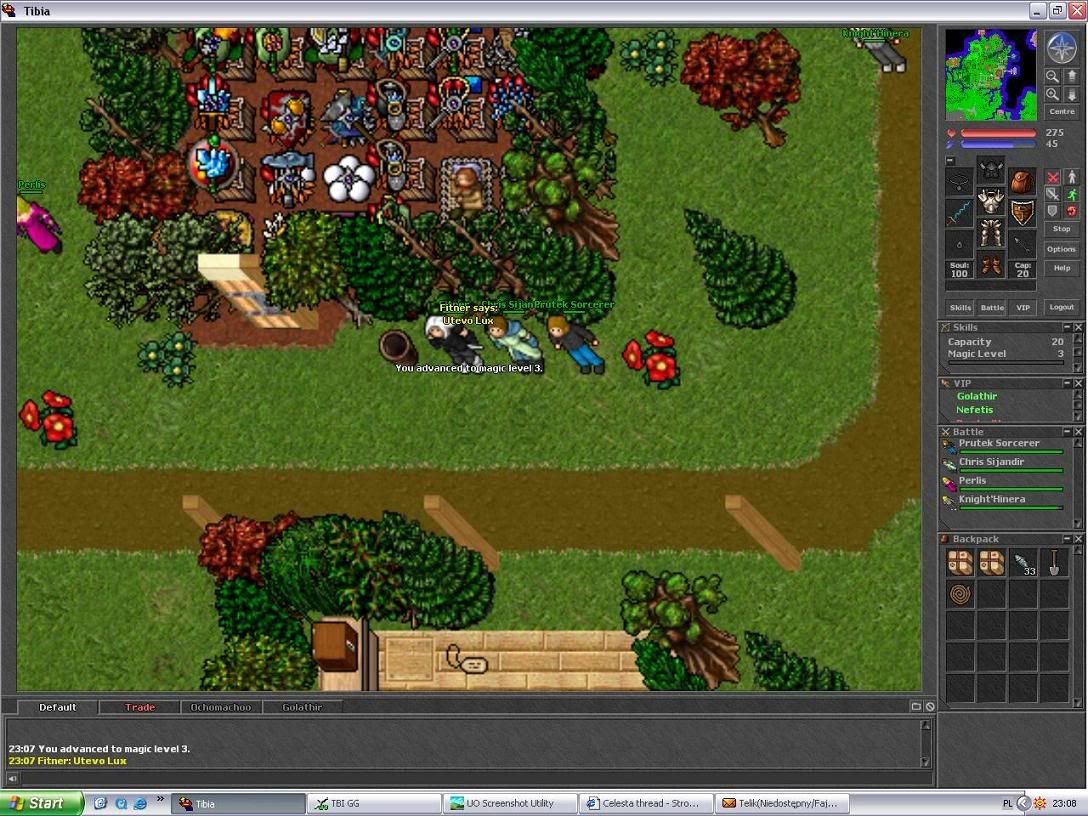This screenshot has width=1088, height=816.
Task: Collapse the inventory equipment panel
Action: click(950, 161)
